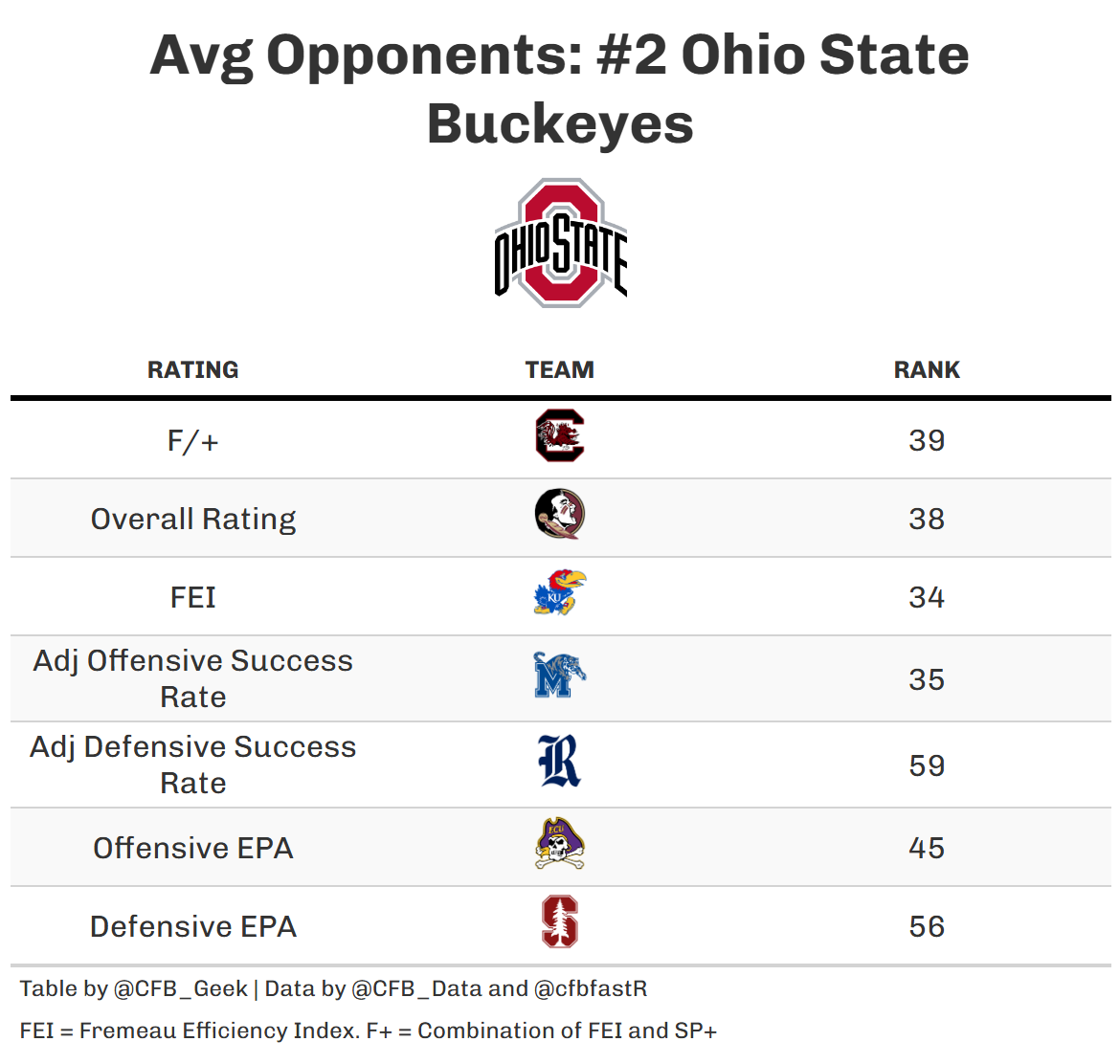Click the Ohio State Buckeyes logo

[x=560, y=243]
